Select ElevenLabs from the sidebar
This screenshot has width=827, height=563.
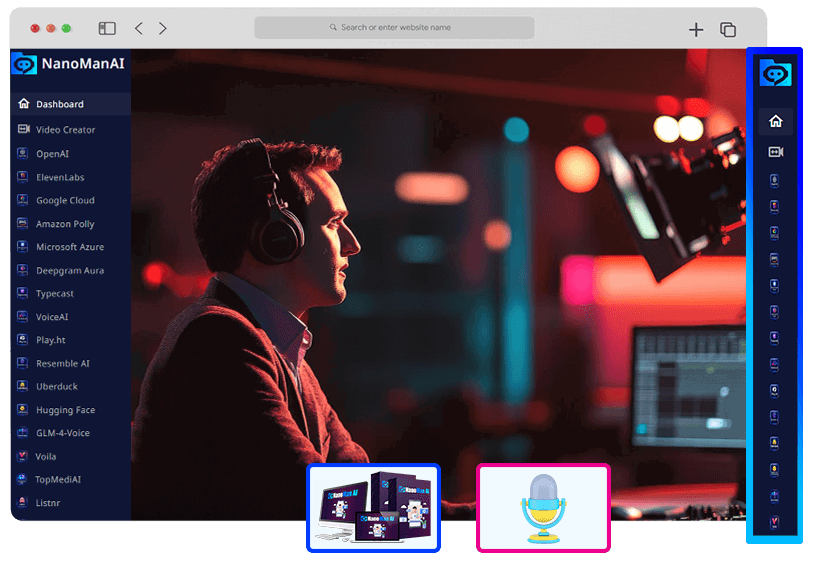pyautogui.click(x=60, y=177)
